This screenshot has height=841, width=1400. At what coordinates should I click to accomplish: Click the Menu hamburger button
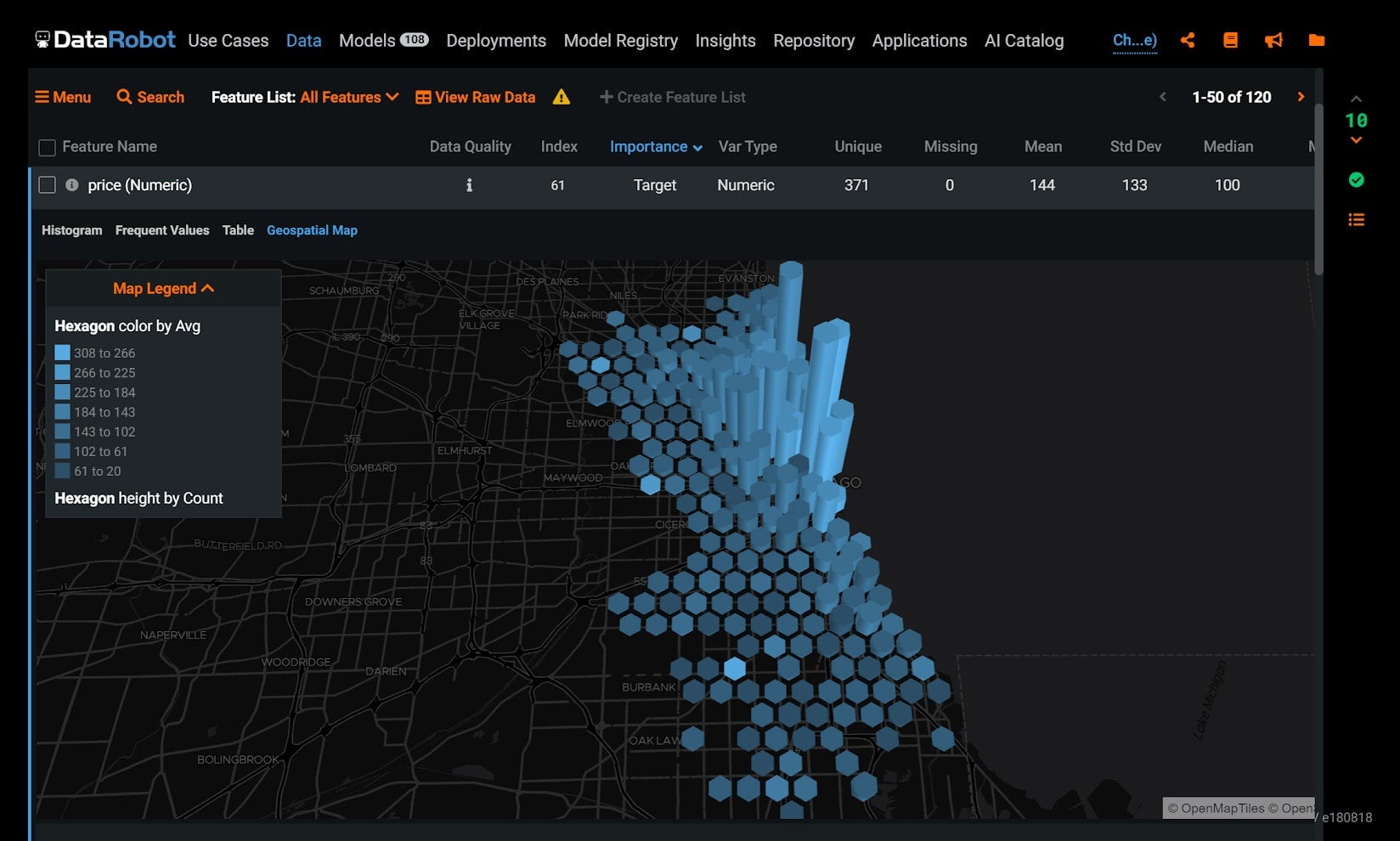pyautogui.click(x=63, y=97)
